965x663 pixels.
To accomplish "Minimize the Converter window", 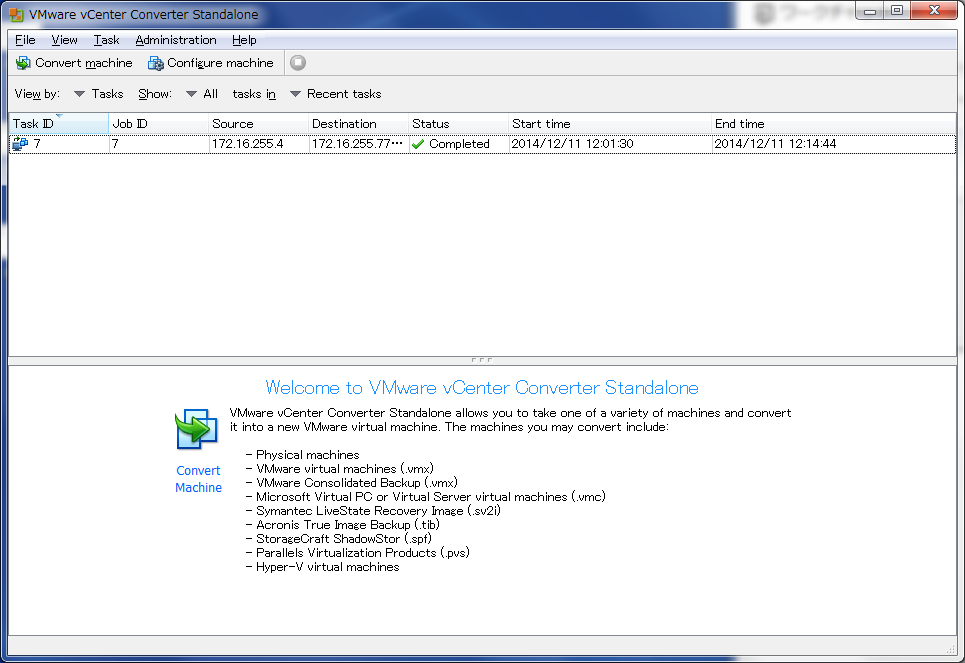I will pyautogui.click(x=870, y=10).
